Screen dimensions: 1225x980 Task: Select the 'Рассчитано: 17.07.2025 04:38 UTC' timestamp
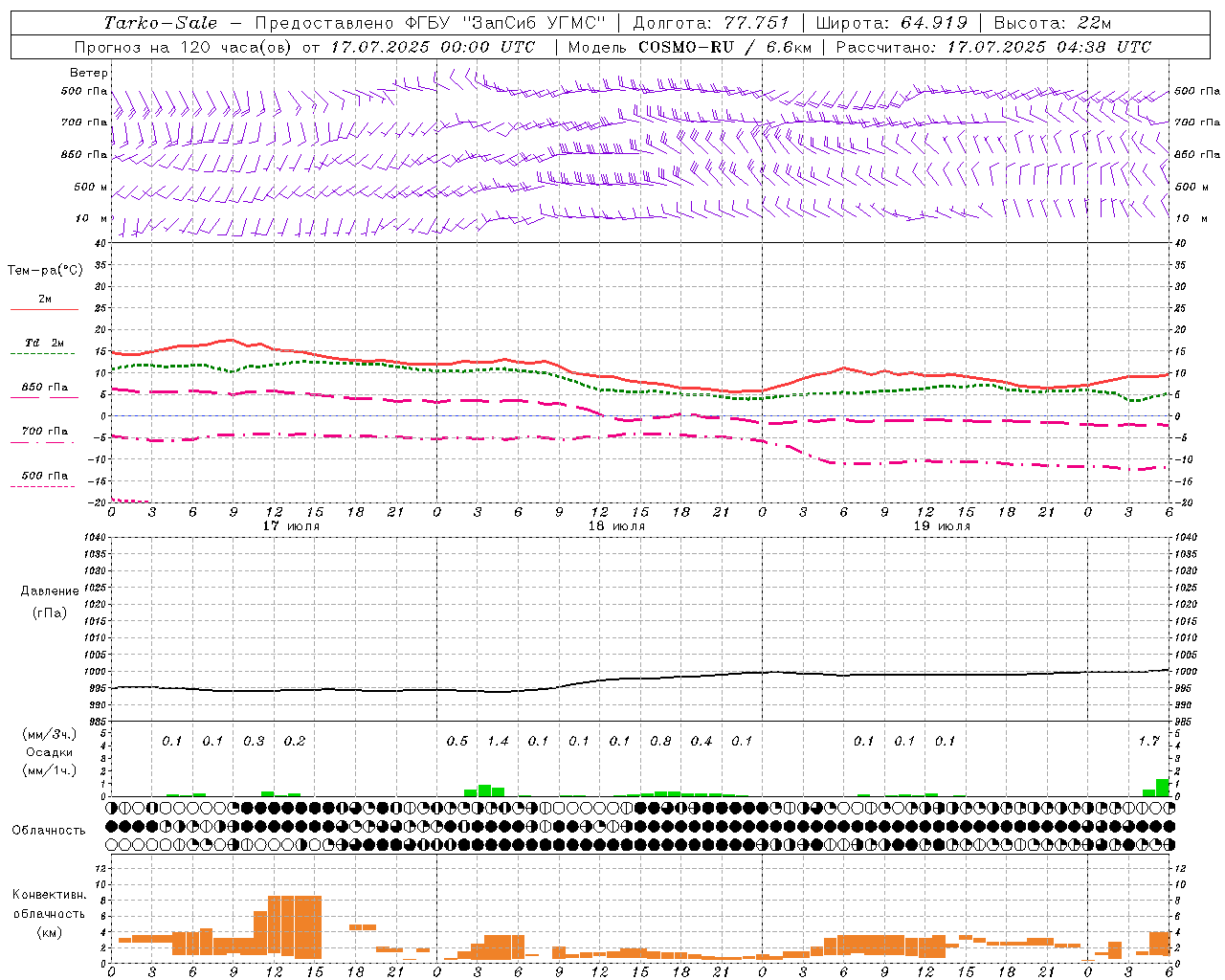click(x=993, y=47)
